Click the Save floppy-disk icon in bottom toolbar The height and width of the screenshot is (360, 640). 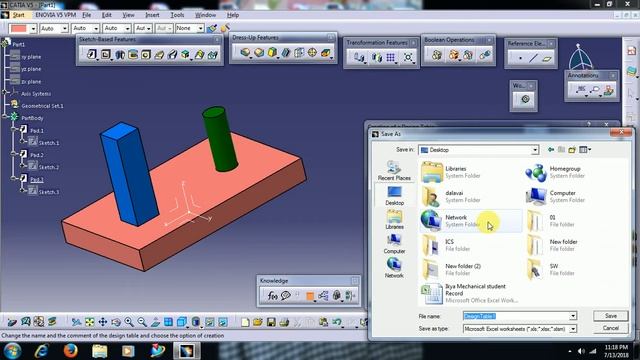[x=271, y=322]
